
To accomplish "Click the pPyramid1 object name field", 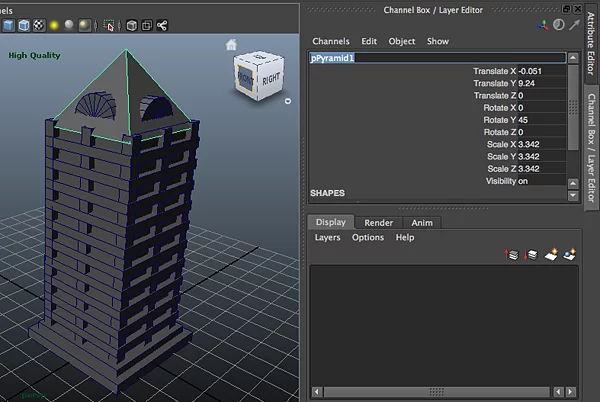I will [x=437, y=58].
